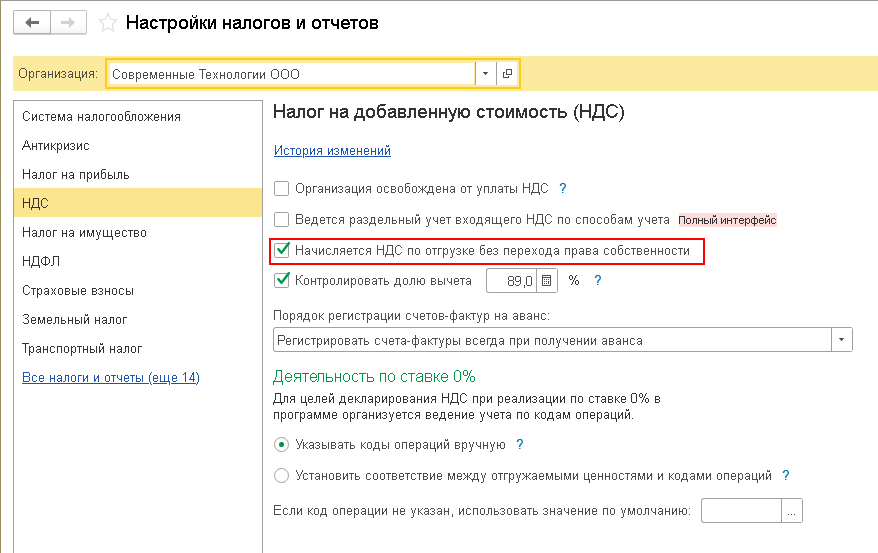The image size is (878, 553).
Task: Open organization card using the open-form icon
Action: click(x=507, y=74)
